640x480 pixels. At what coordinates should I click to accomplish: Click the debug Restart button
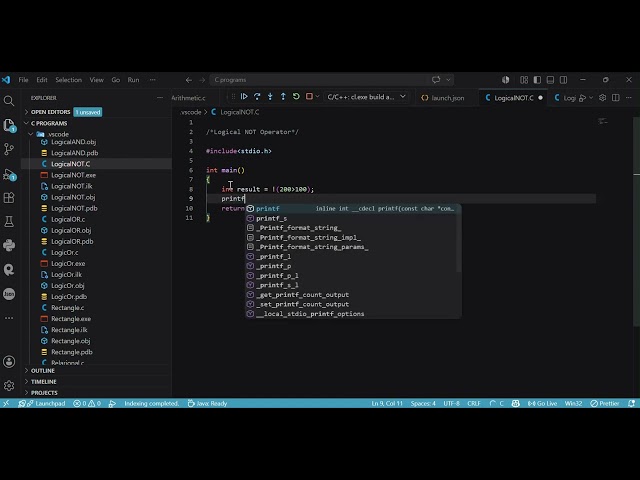[x=296, y=97]
